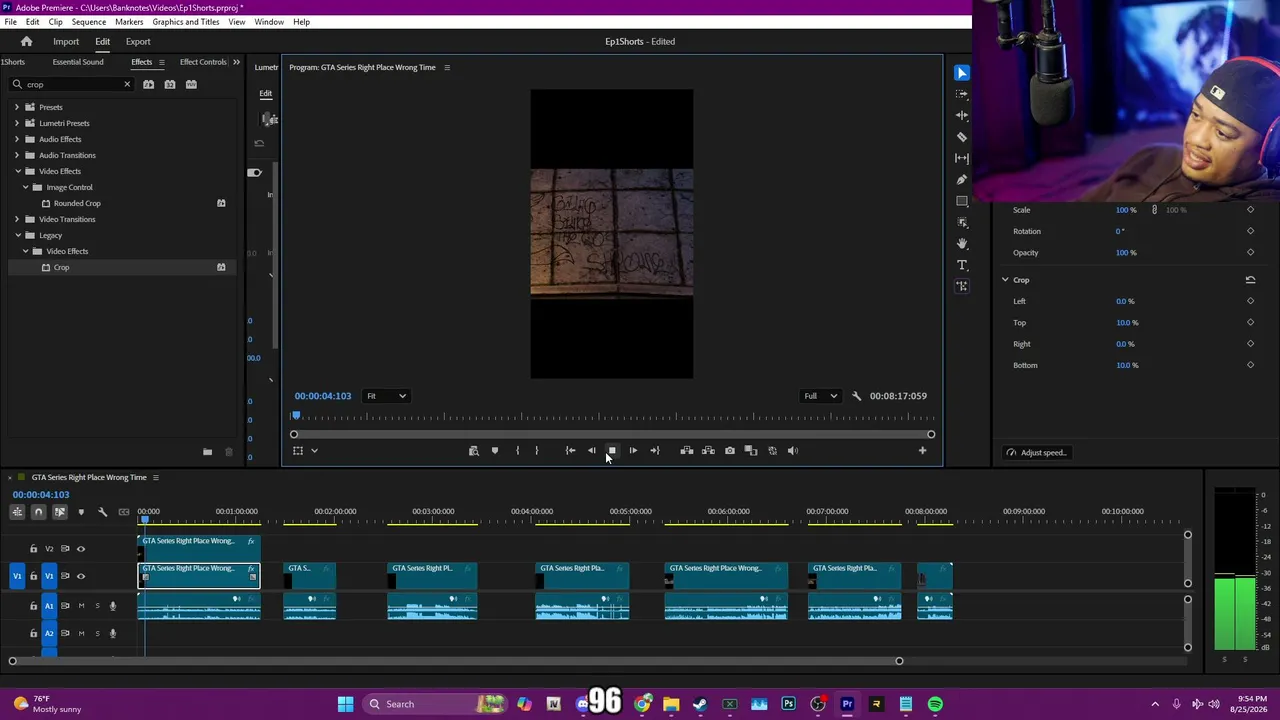
Task: Filter effects by 32-bit color badge
Action: point(170,84)
